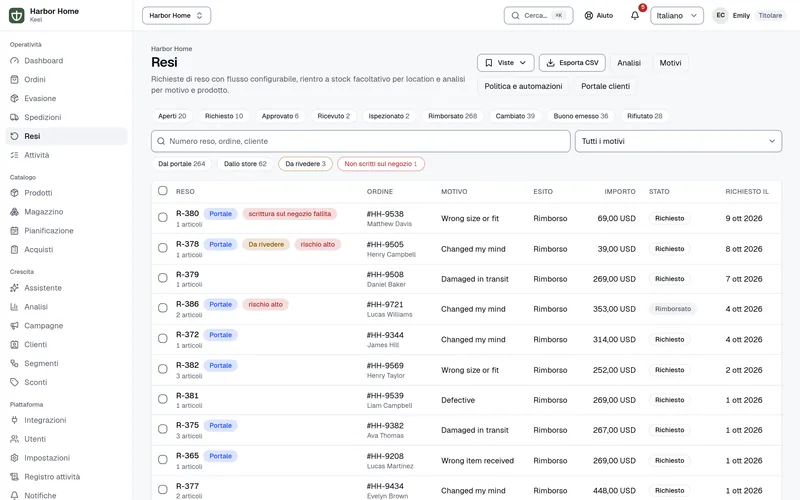The height and width of the screenshot is (500, 800).
Task: Filter by Buono emesso 36 status tab
Action: click(581, 116)
